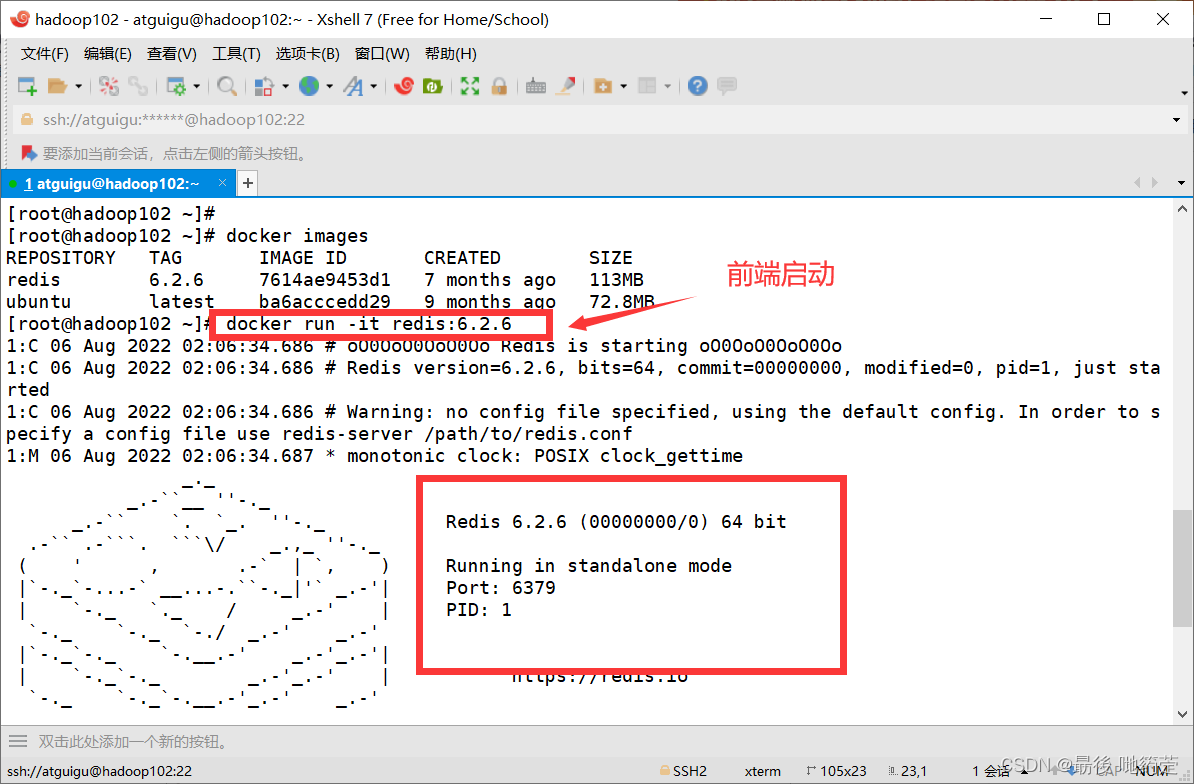Click the xterm status bar entry

[x=762, y=771]
